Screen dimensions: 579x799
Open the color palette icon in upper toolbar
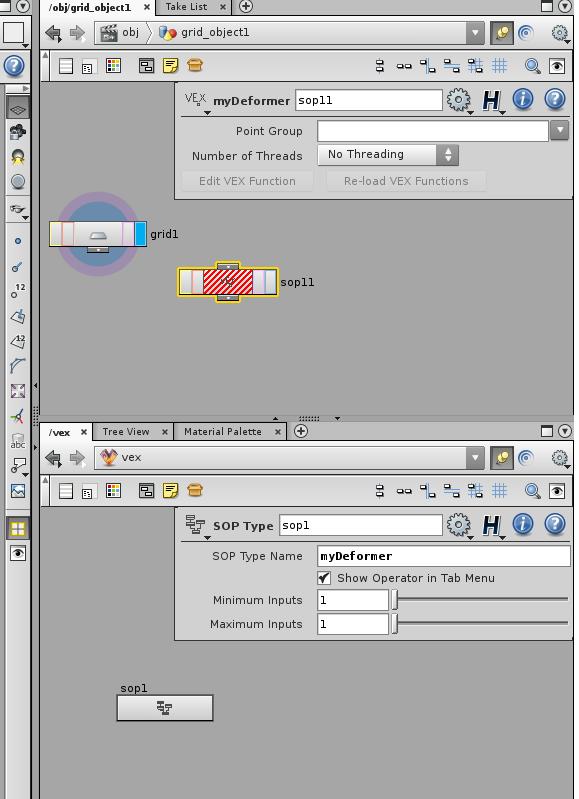point(113,66)
